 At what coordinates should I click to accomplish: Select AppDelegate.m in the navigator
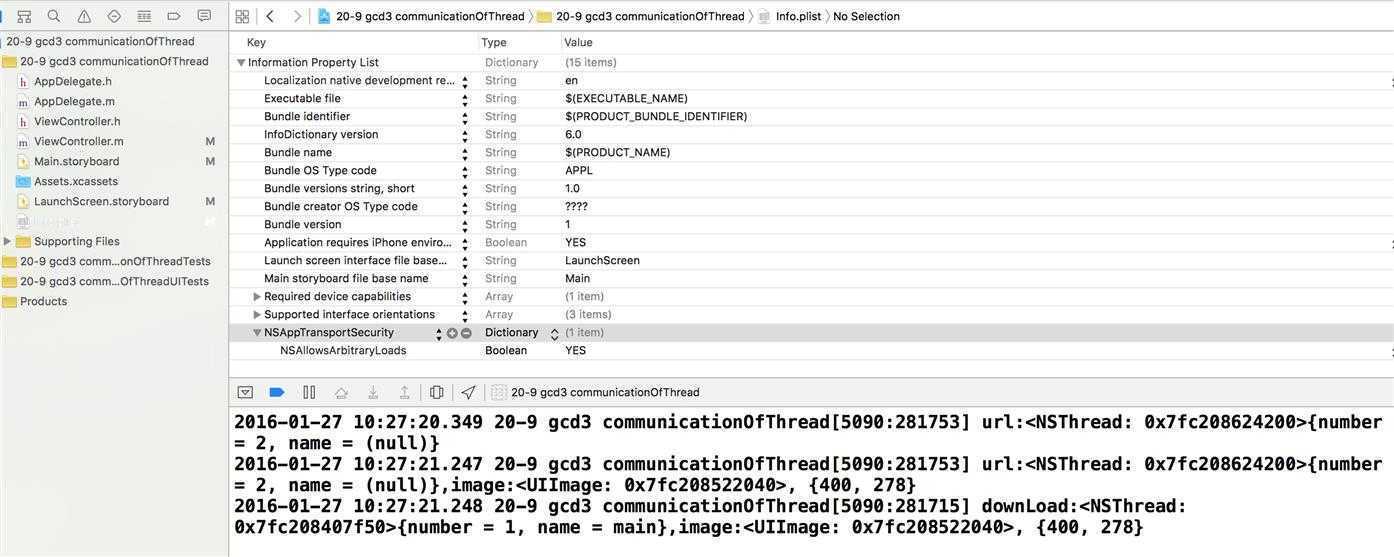74,101
